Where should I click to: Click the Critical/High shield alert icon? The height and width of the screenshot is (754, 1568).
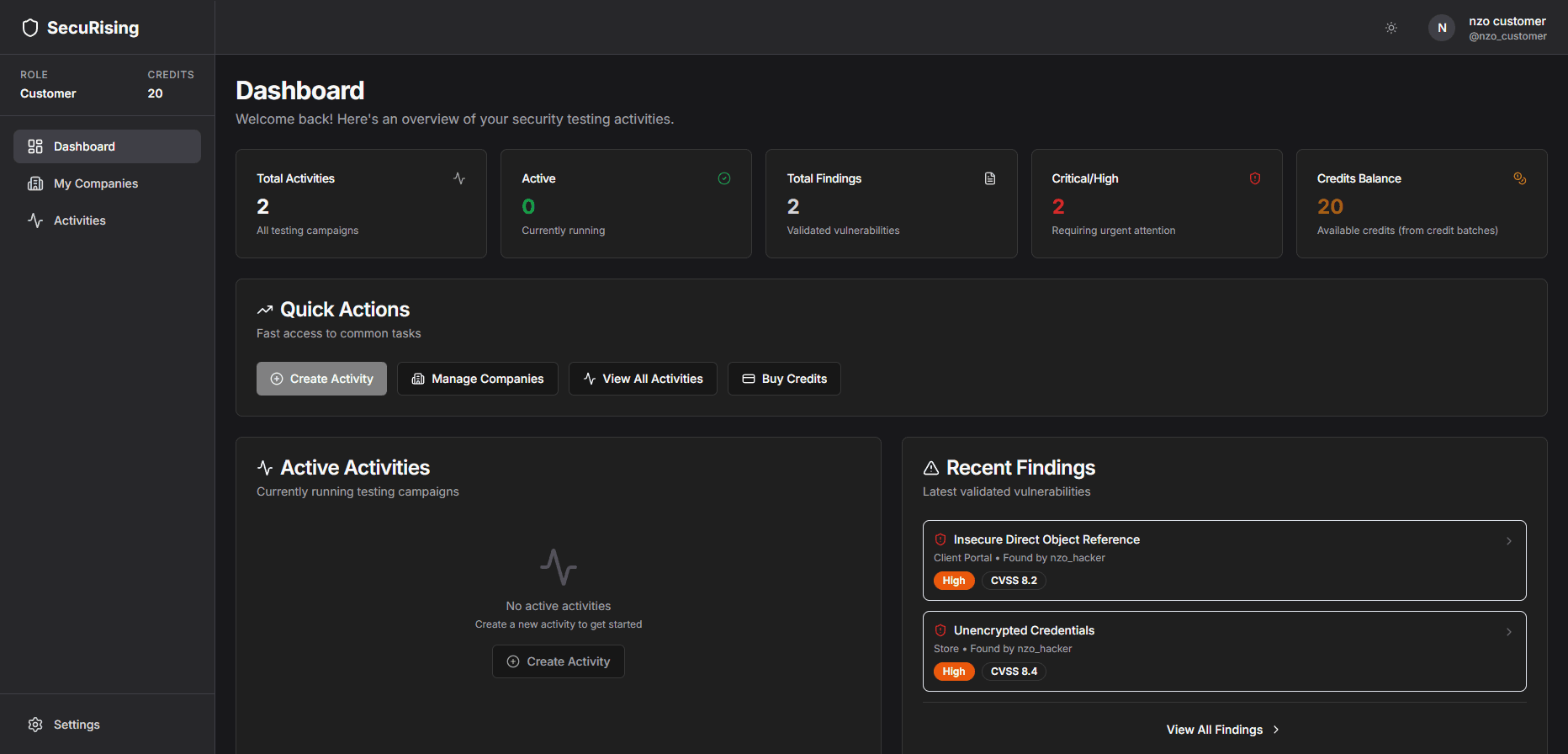[x=1255, y=178]
